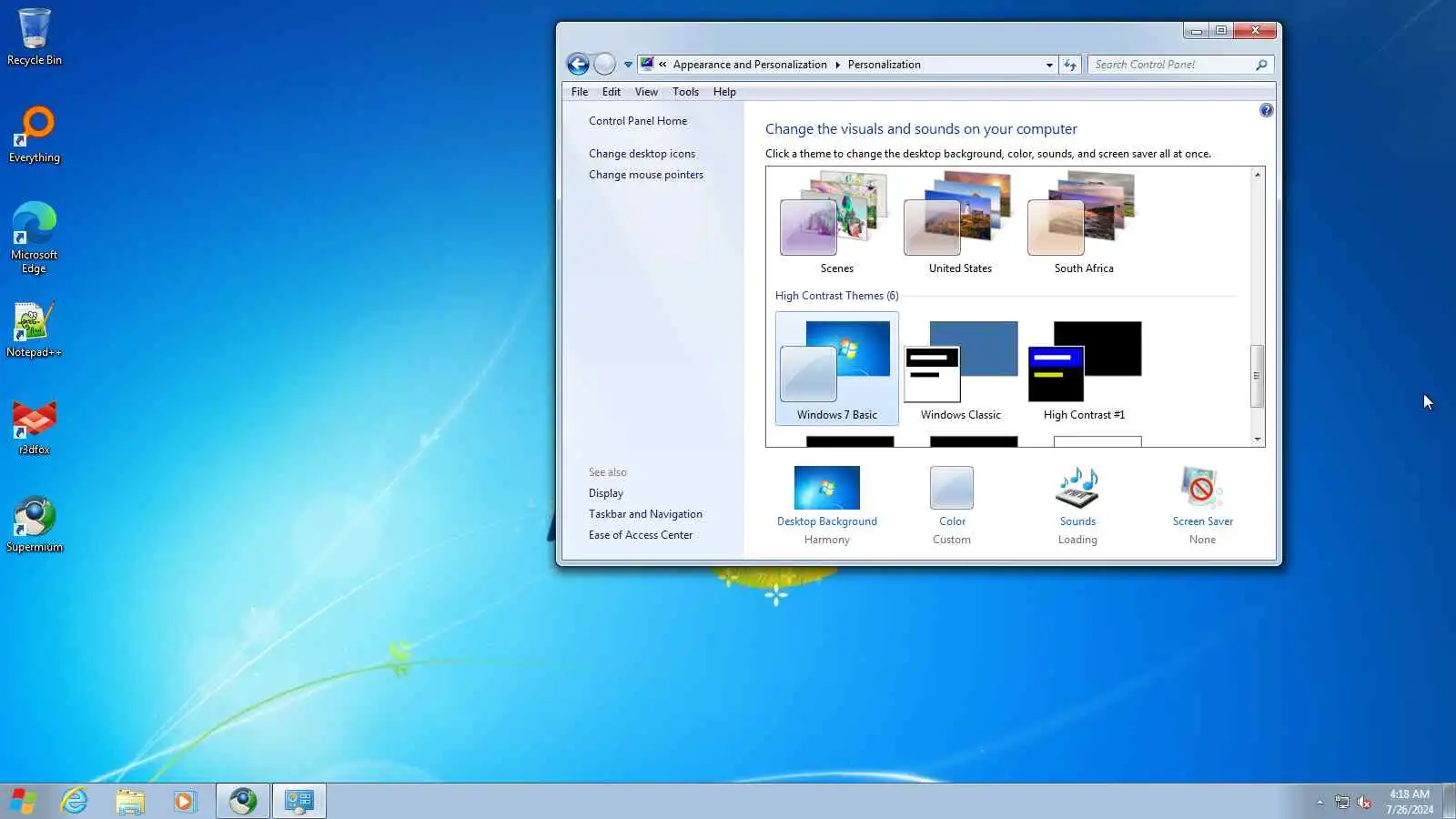Open the Help menu

tap(724, 92)
